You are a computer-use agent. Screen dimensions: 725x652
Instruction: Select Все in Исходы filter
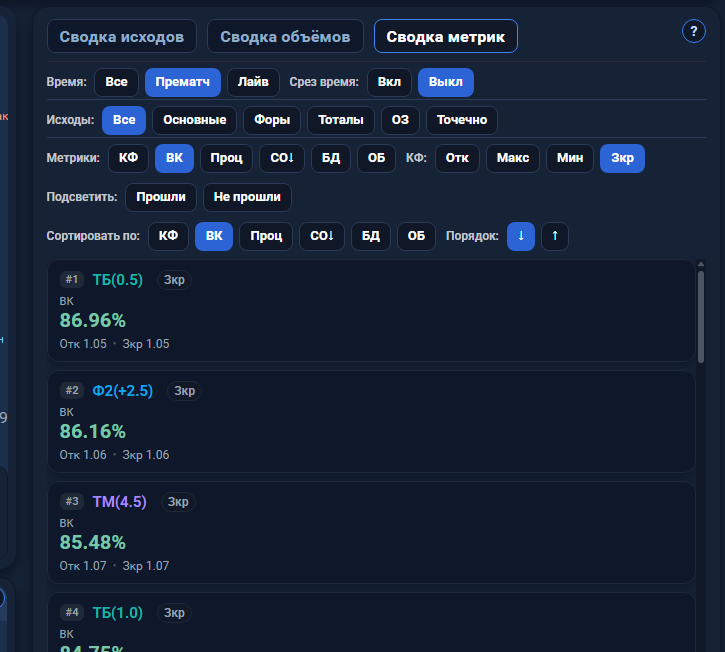click(x=124, y=120)
